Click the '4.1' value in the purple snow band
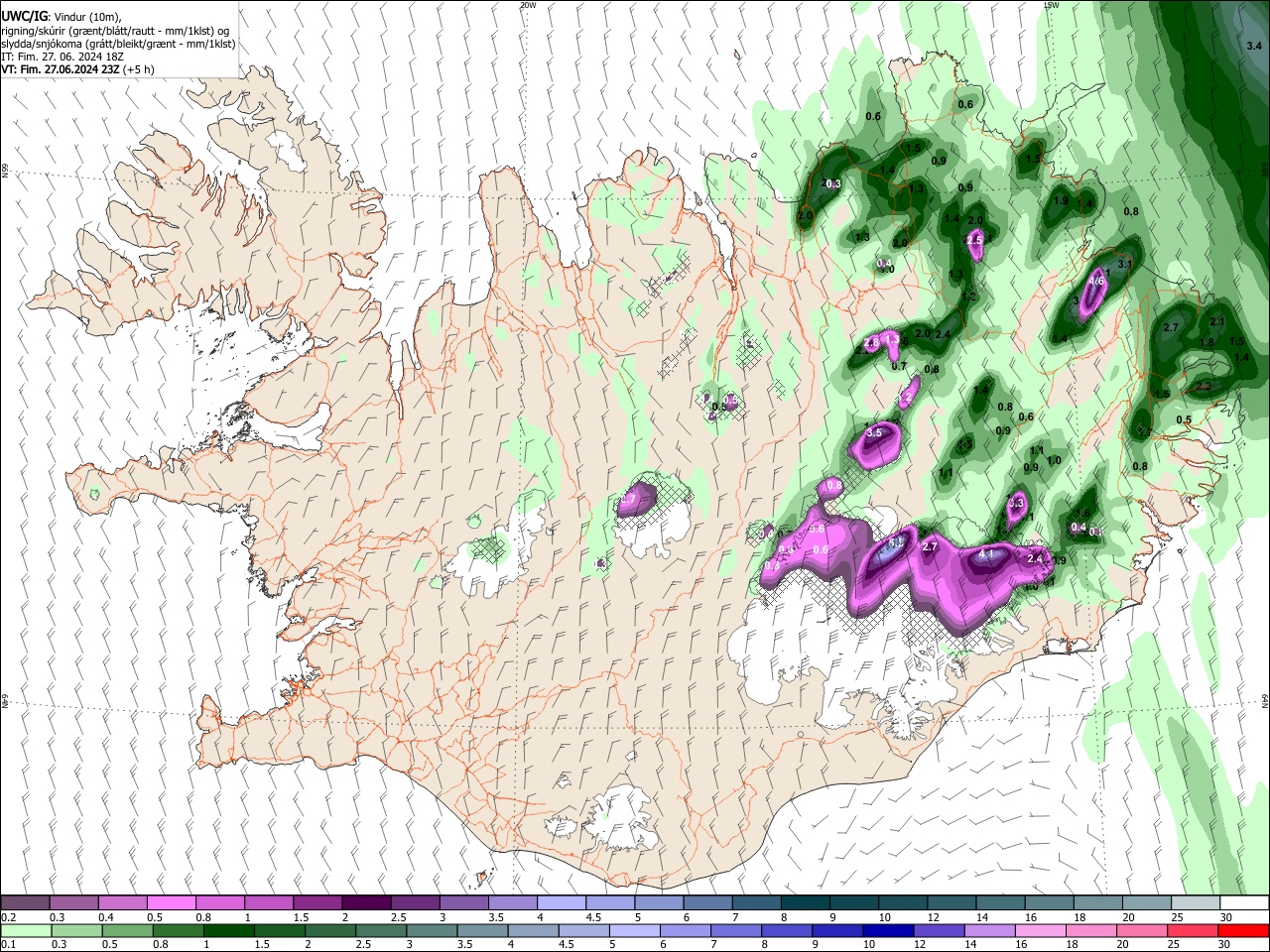This screenshot has height=952, width=1270. point(986,555)
